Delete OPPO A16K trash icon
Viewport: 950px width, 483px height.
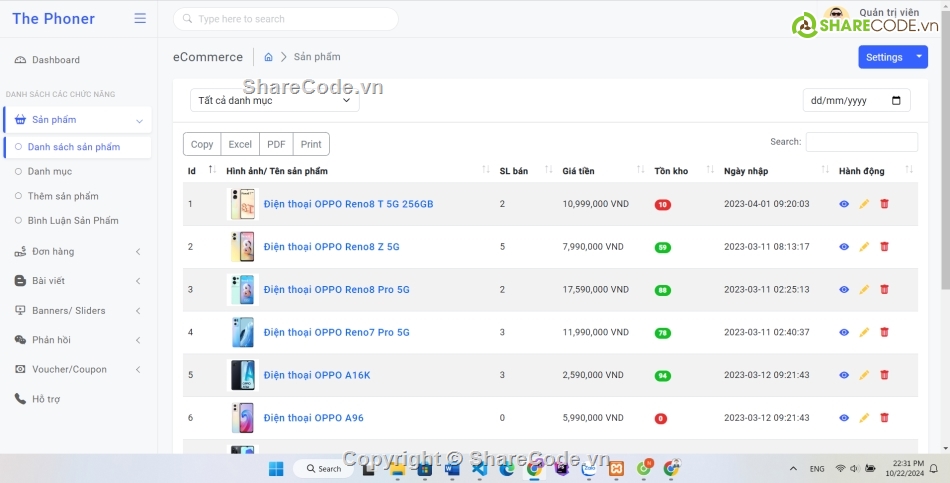(884, 375)
